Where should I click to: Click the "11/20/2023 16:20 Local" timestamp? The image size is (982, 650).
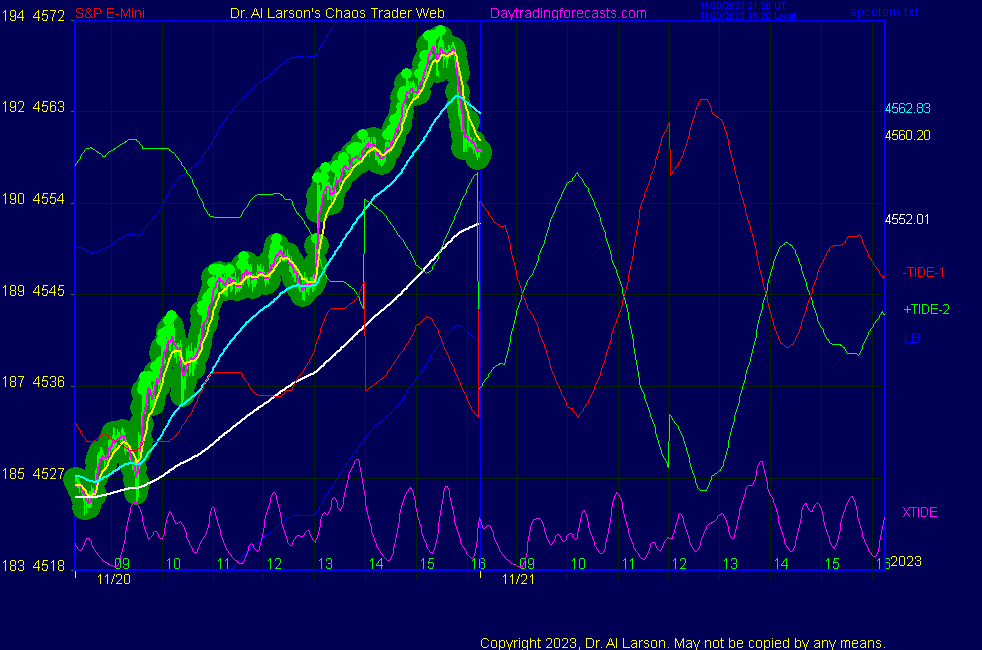tap(748, 16)
